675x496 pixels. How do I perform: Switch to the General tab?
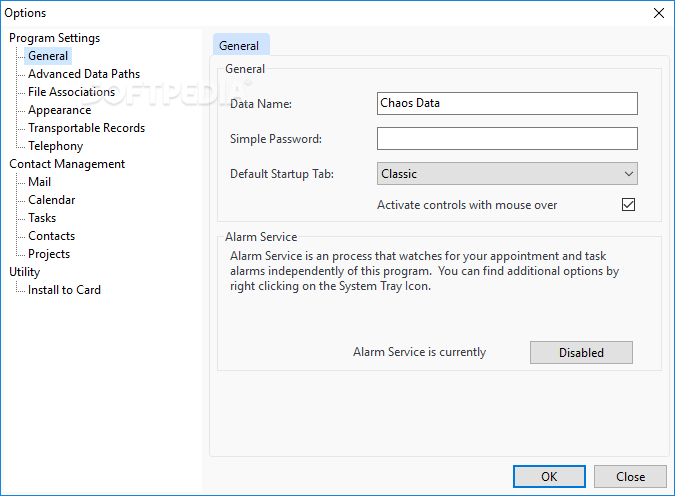click(x=241, y=45)
